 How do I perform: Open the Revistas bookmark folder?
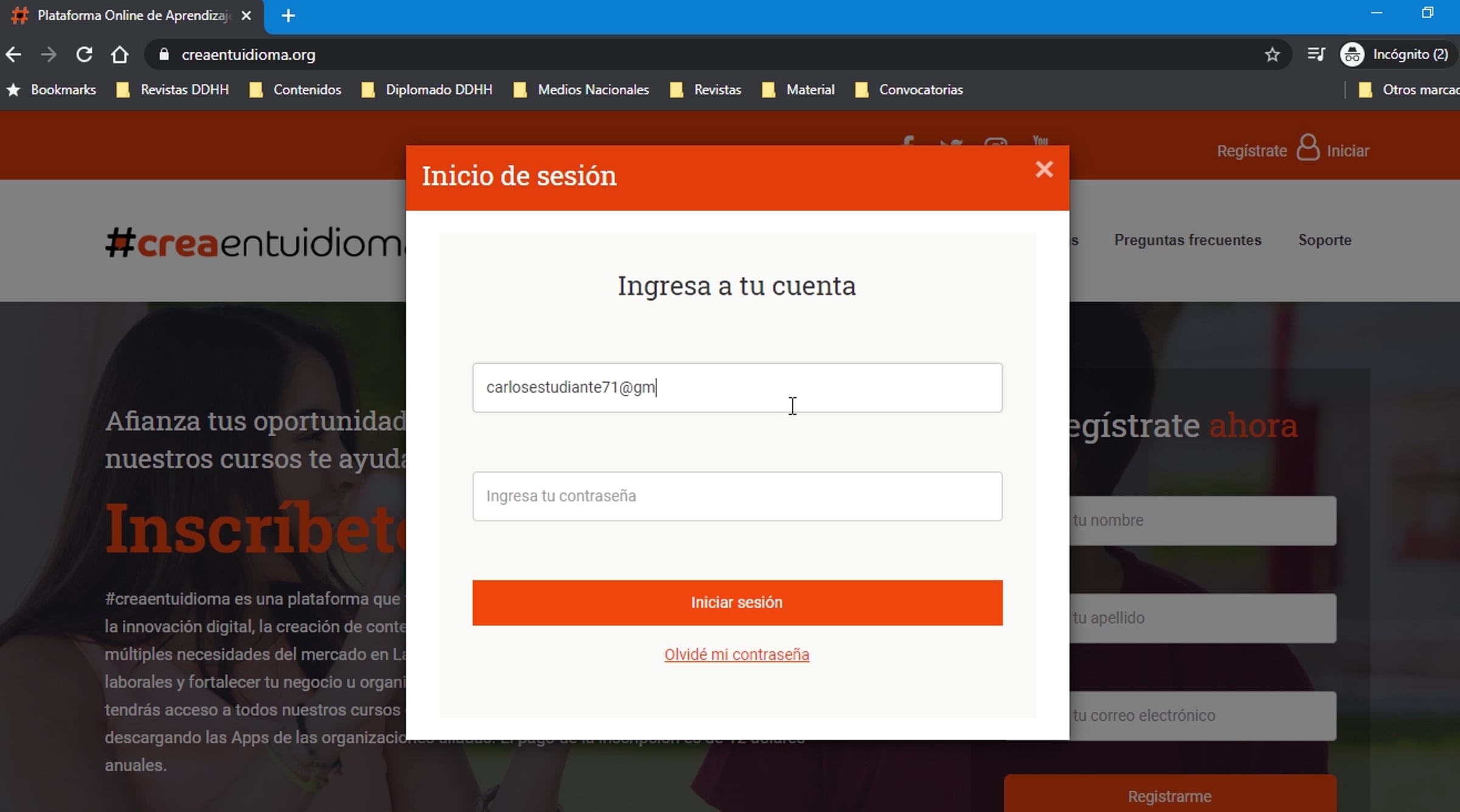coord(706,89)
